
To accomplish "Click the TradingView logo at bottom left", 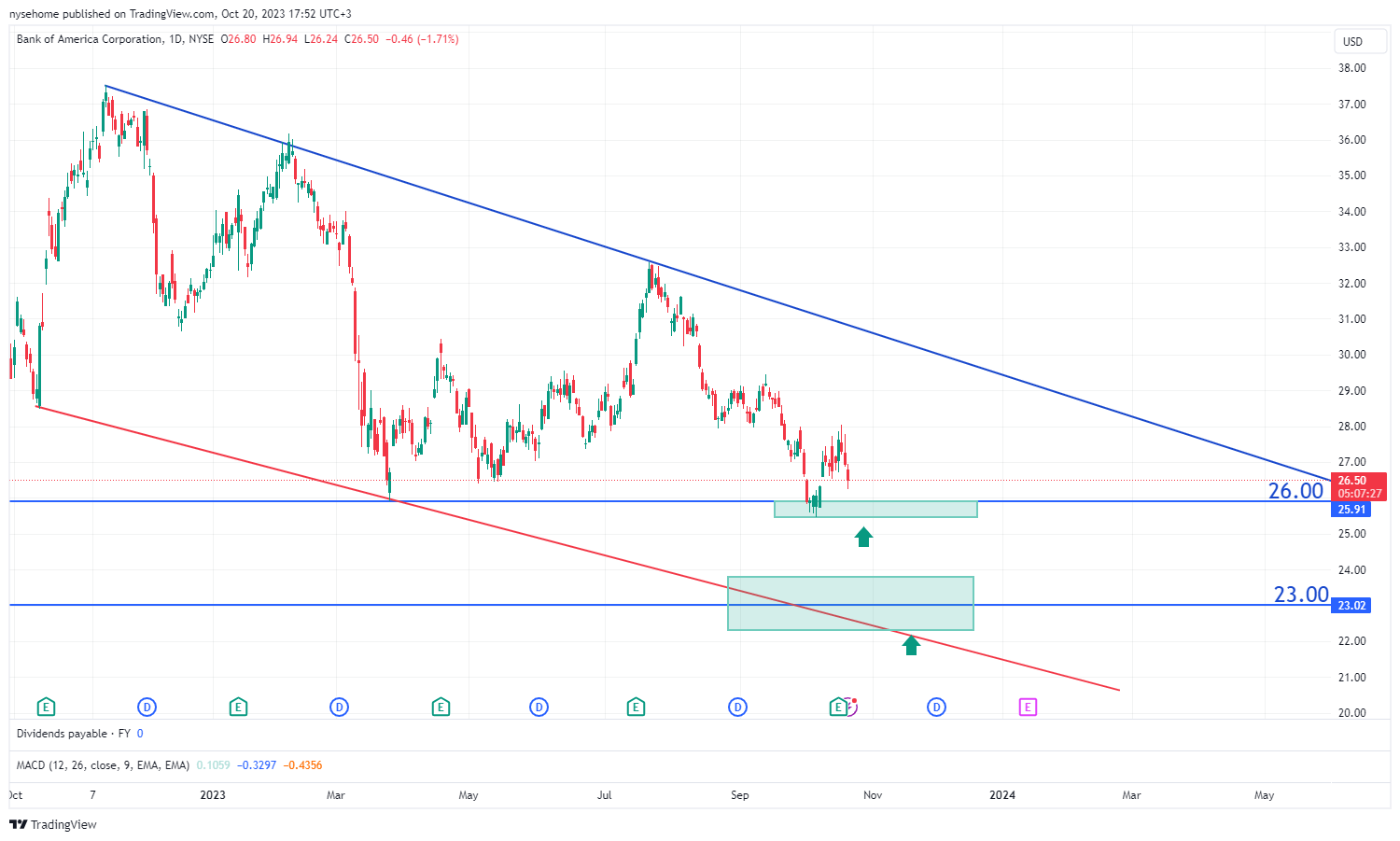I will (53, 824).
